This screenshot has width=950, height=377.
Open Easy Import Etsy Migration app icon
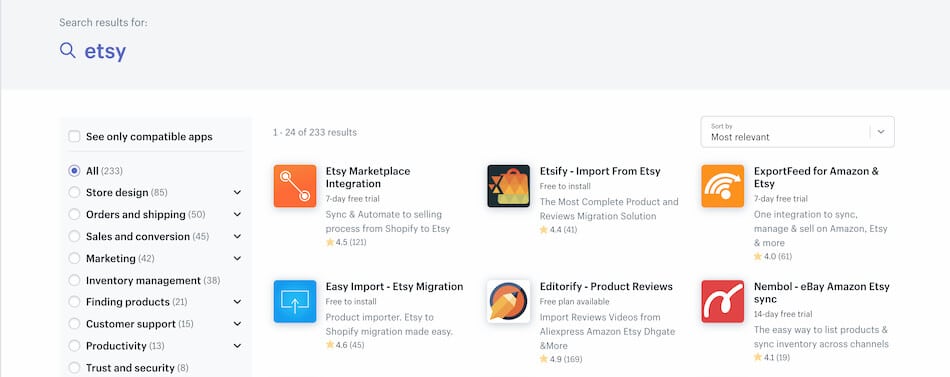[x=295, y=301]
